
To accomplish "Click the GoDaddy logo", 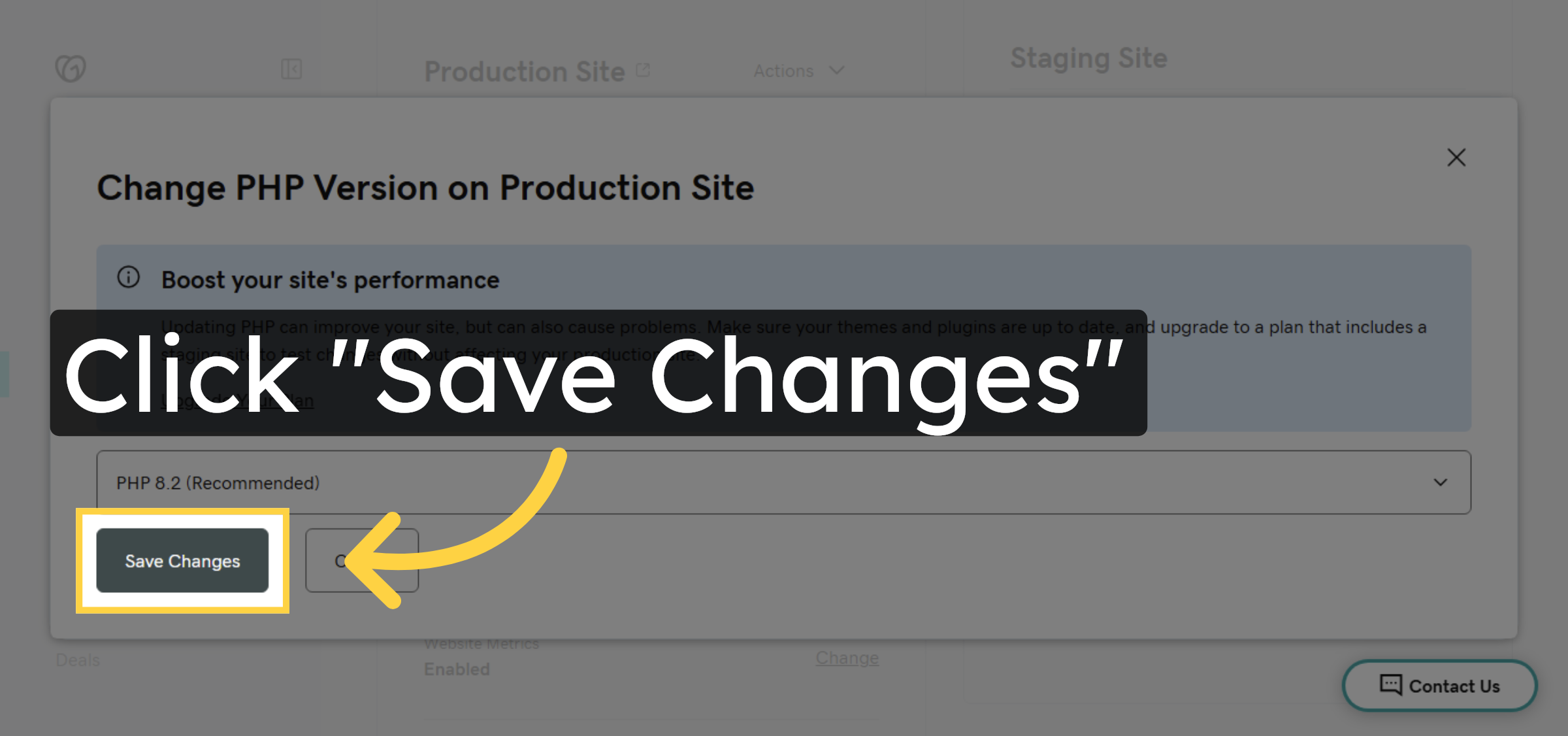I will coord(69,67).
